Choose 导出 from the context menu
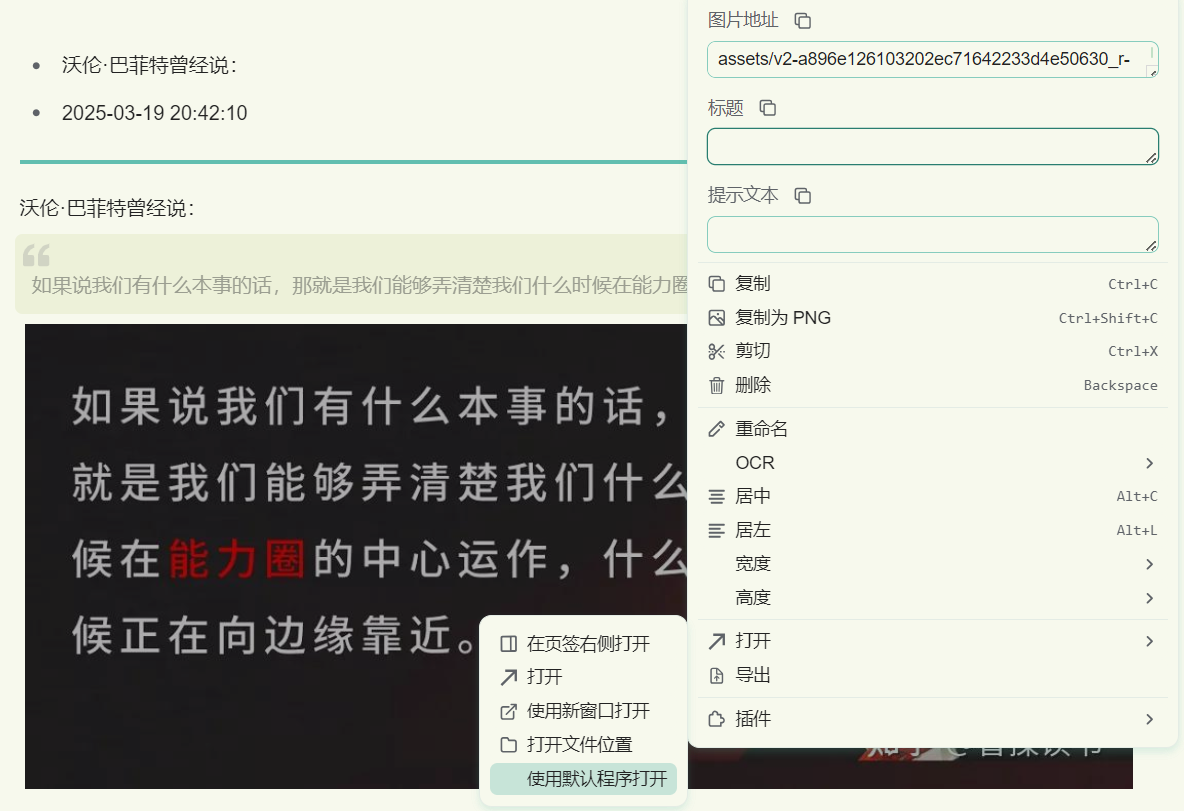The height and width of the screenshot is (811, 1184). click(933, 675)
